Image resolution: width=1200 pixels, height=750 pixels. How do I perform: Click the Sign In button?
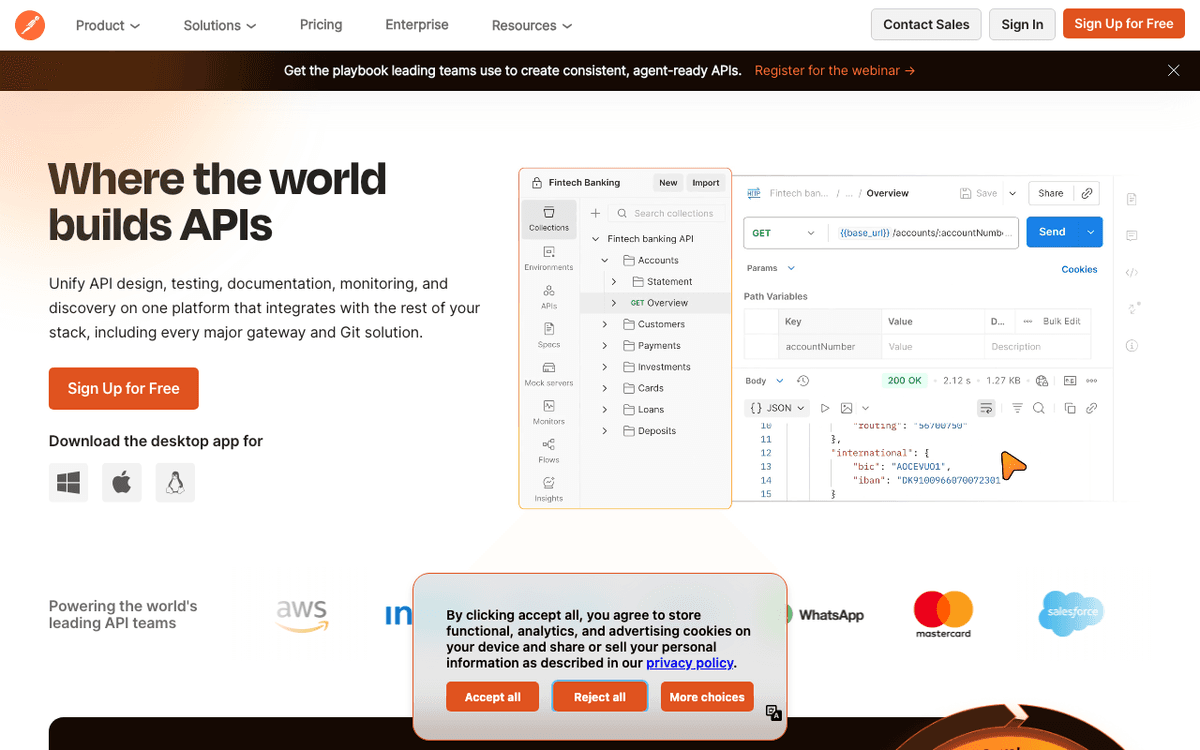pyautogui.click(x=1022, y=25)
